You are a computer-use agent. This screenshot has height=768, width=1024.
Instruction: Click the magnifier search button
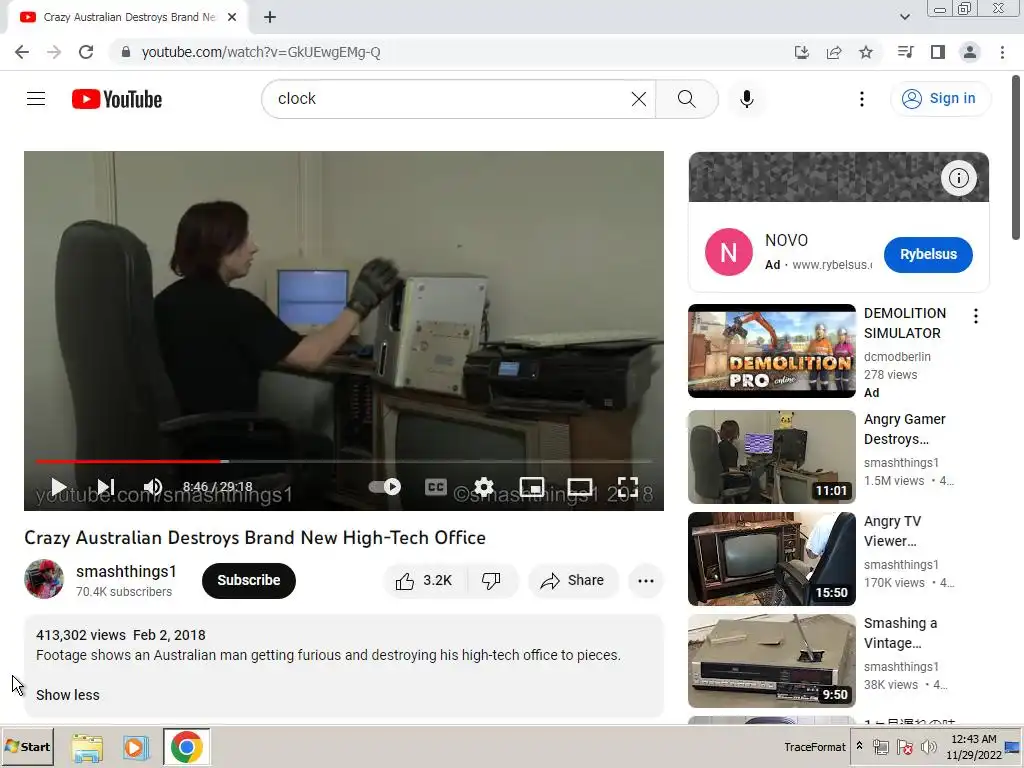pos(686,99)
